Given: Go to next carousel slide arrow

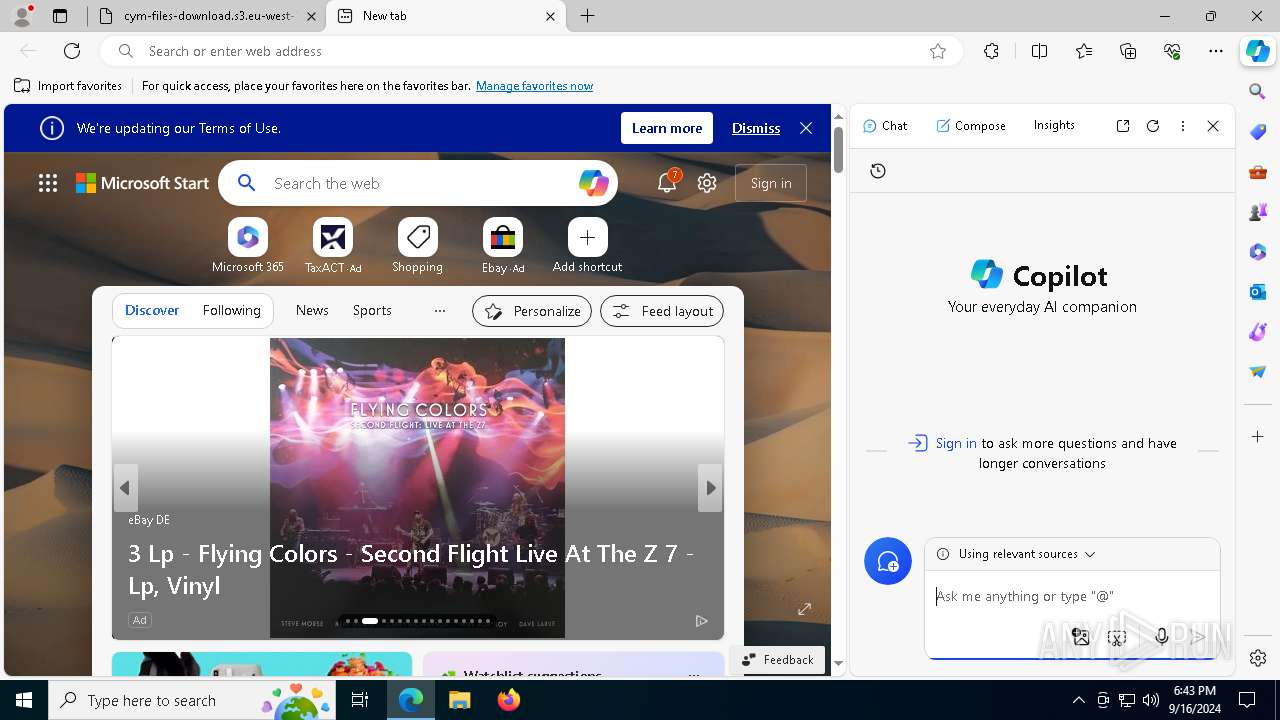Looking at the screenshot, I should pyautogui.click(x=710, y=488).
